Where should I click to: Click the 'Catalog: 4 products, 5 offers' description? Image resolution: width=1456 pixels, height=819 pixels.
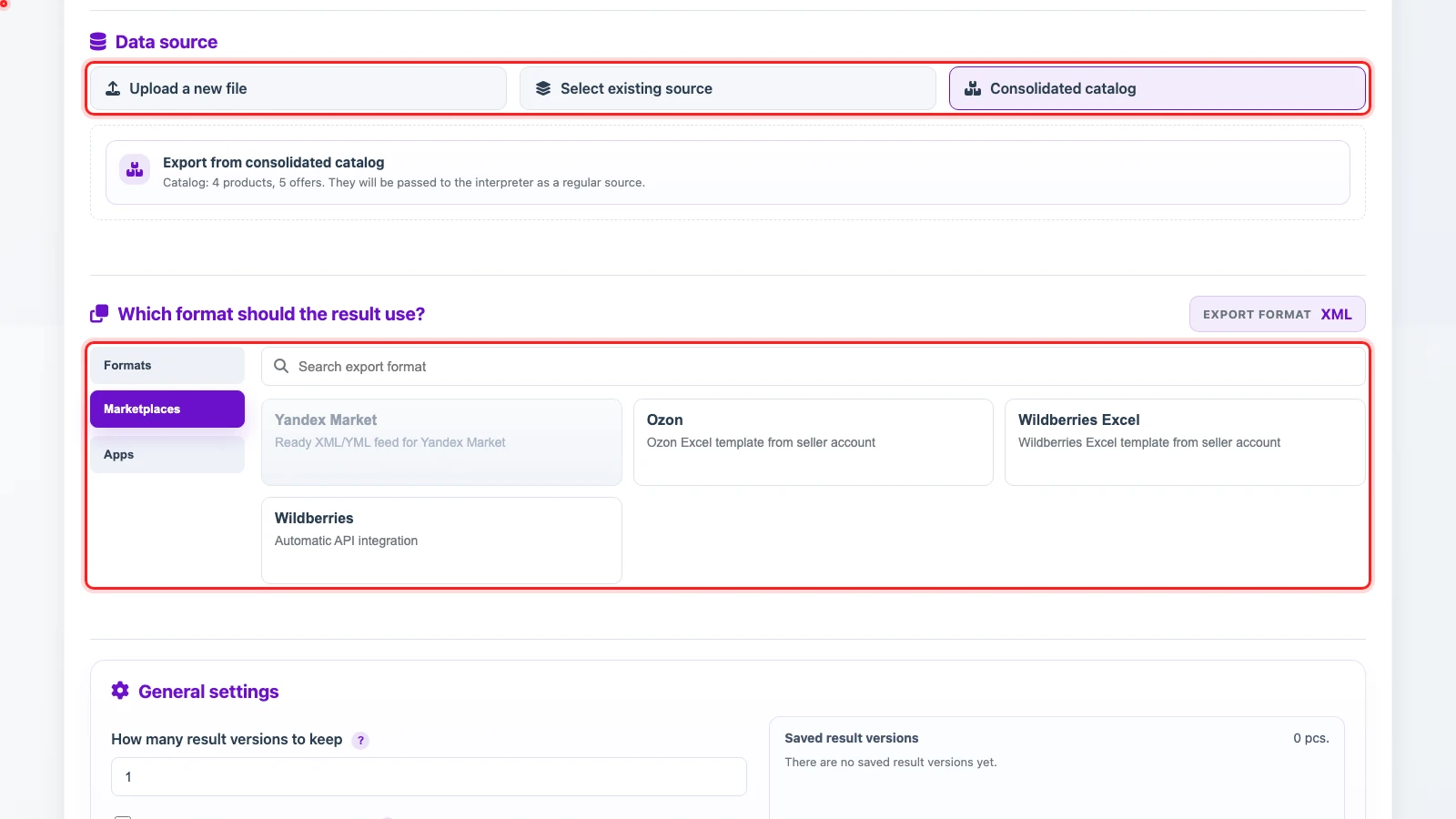tap(404, 183)
